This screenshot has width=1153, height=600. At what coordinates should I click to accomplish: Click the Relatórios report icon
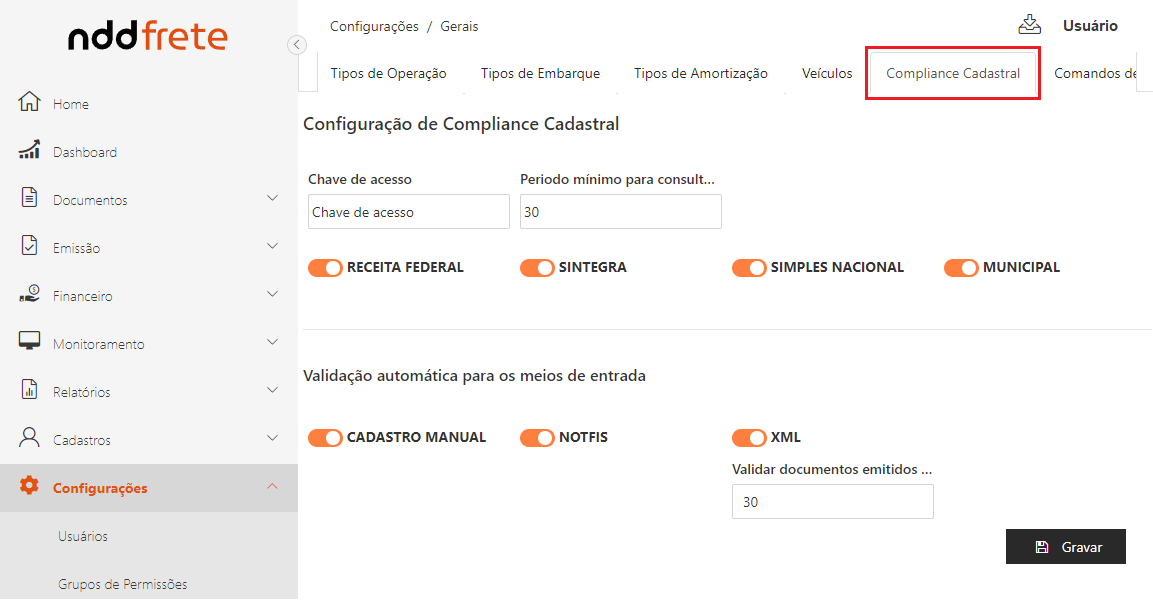point(30,390)
